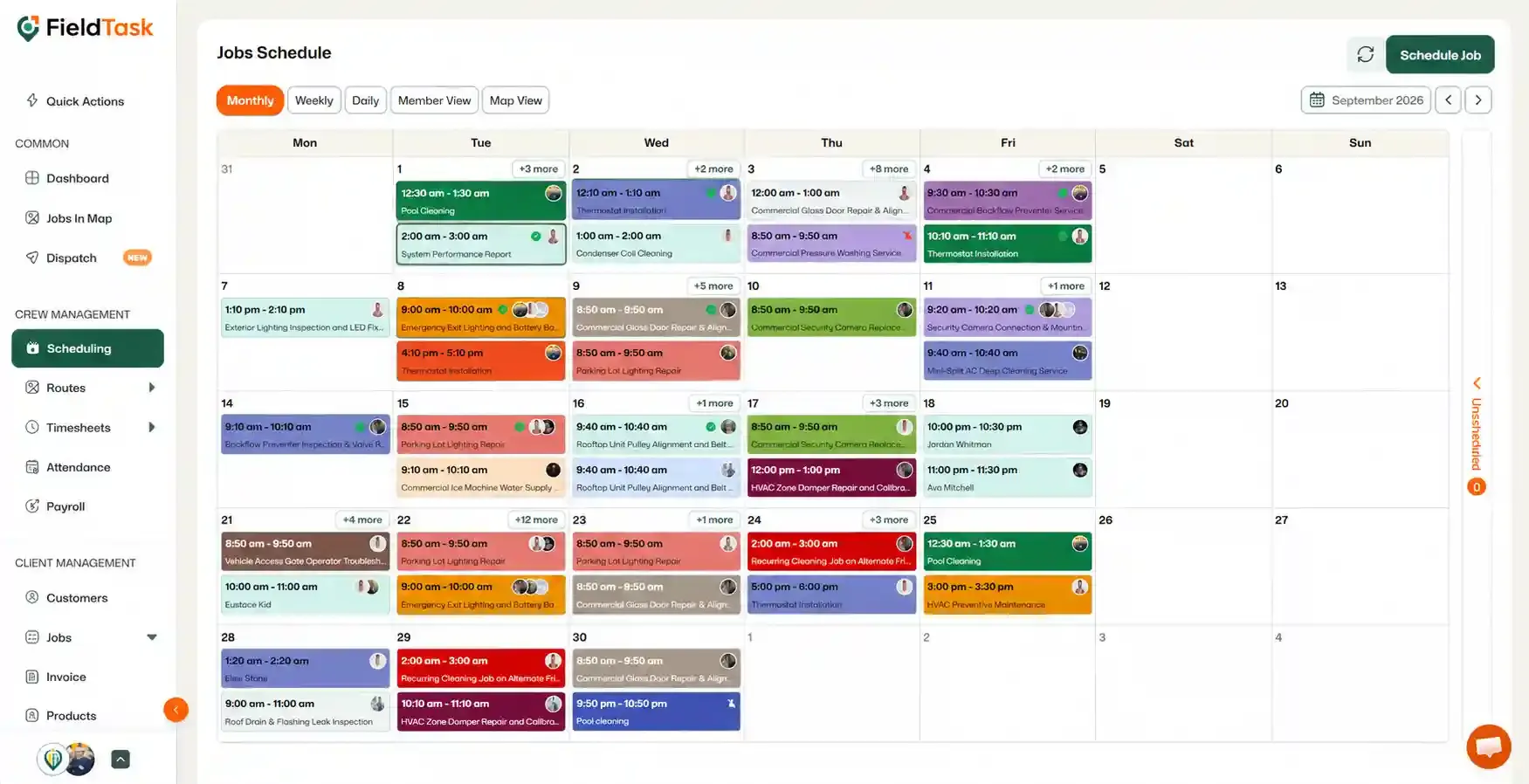Click the Unscheduled count badge
The image size is (1529, 784).
coord(1476,487)
